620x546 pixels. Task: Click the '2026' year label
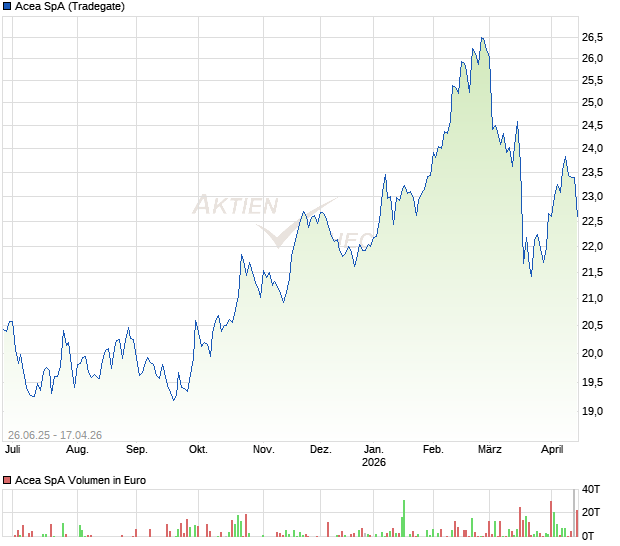(x=374, y=462)
